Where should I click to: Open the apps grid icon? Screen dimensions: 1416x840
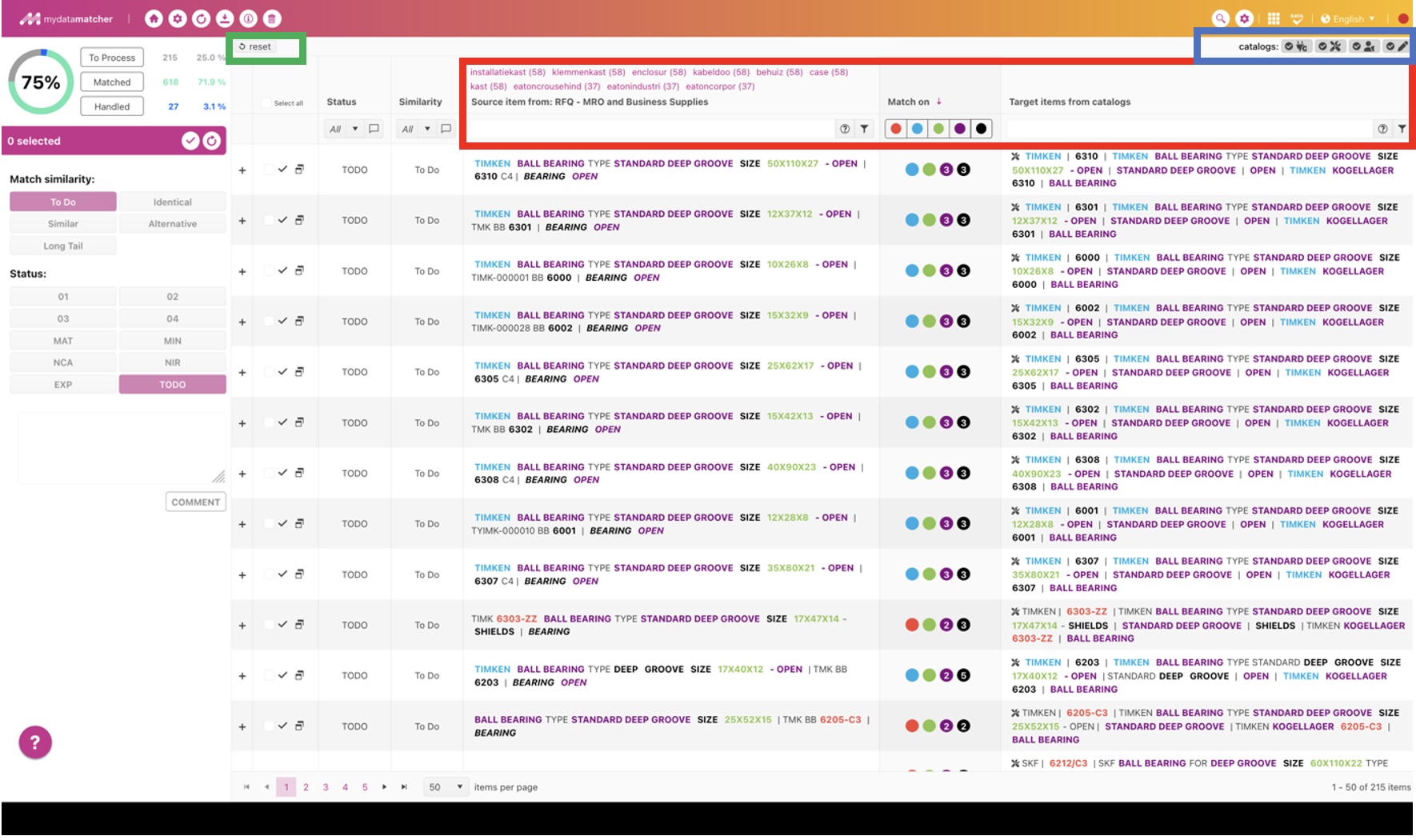pyautogui.click(x=1274, y=18)
